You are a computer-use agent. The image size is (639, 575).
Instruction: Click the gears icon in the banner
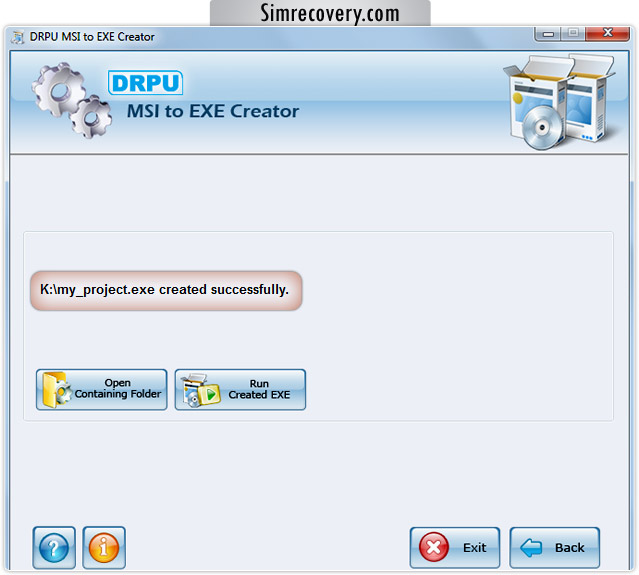[x=72, y=100]
